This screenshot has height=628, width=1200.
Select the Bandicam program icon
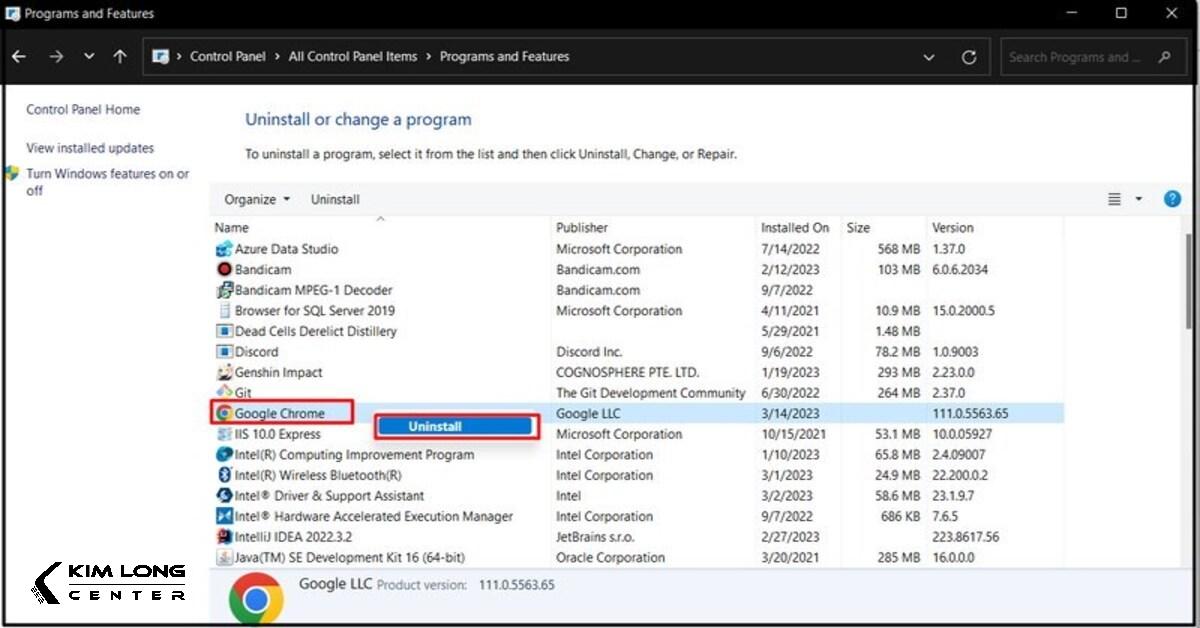pos(224,270)
